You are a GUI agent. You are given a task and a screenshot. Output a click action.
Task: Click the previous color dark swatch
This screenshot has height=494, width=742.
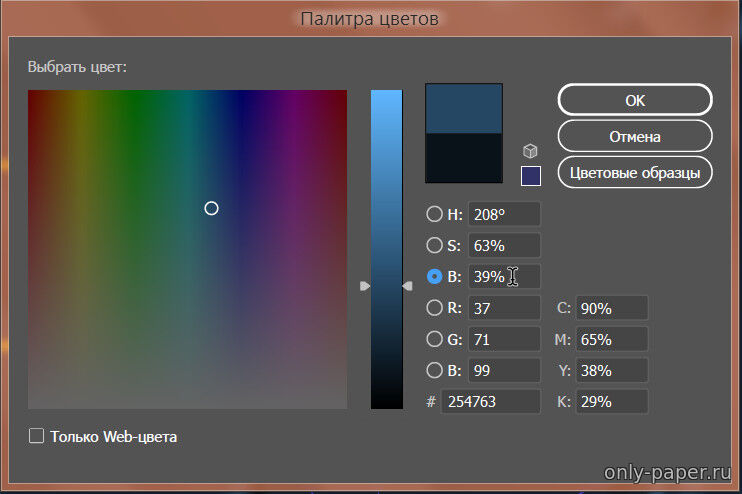click(464, 158)
